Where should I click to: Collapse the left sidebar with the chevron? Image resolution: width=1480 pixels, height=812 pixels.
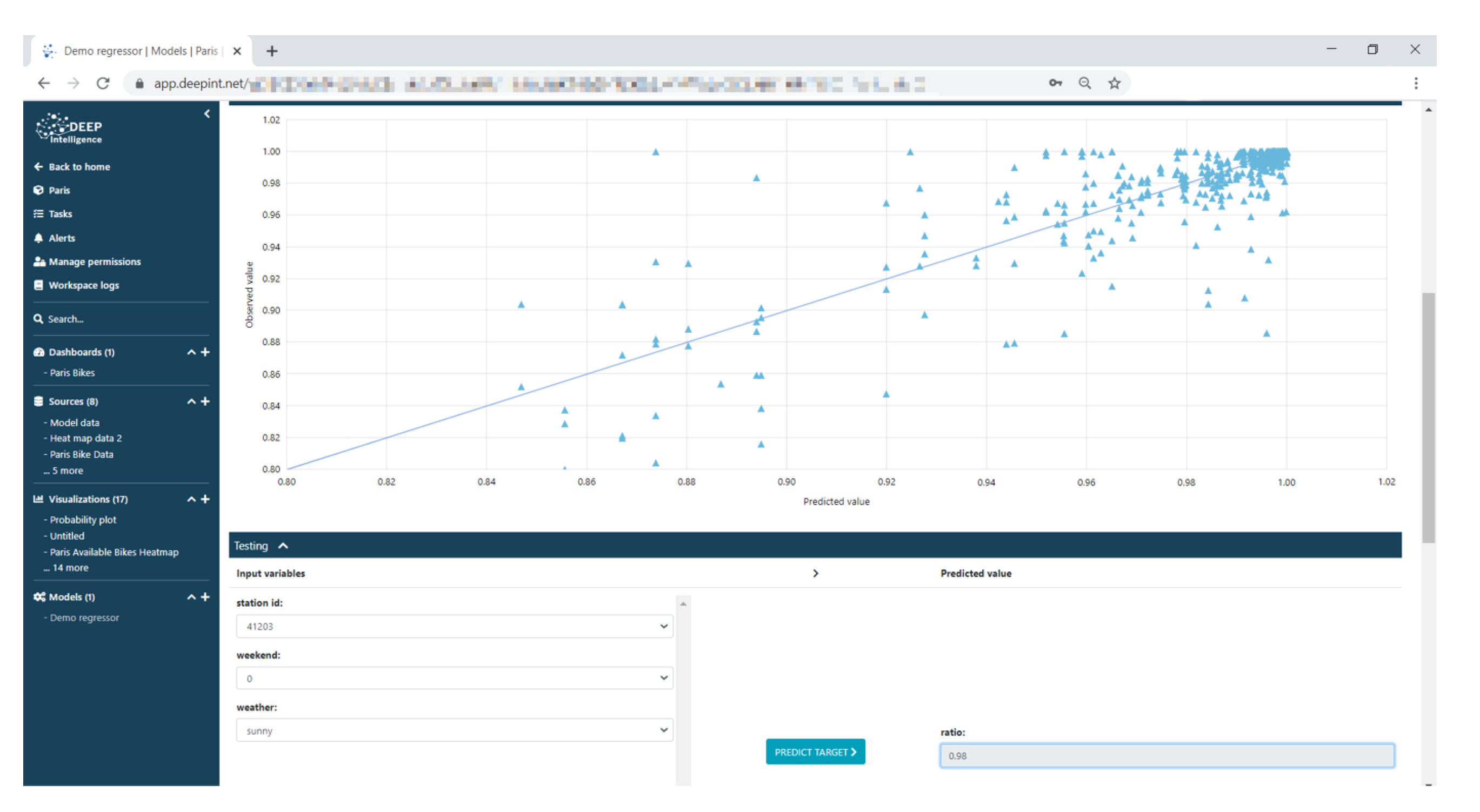(x=207, y=113)
